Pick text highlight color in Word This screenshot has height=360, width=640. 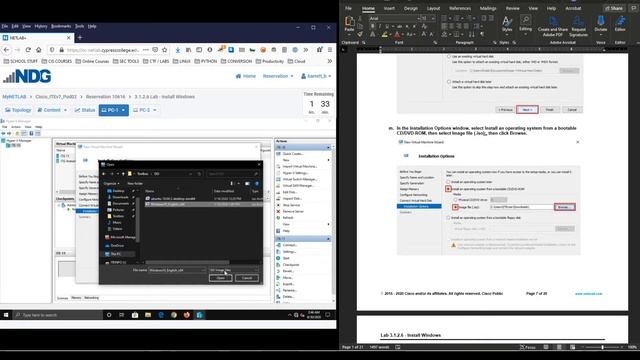(384, 34)
